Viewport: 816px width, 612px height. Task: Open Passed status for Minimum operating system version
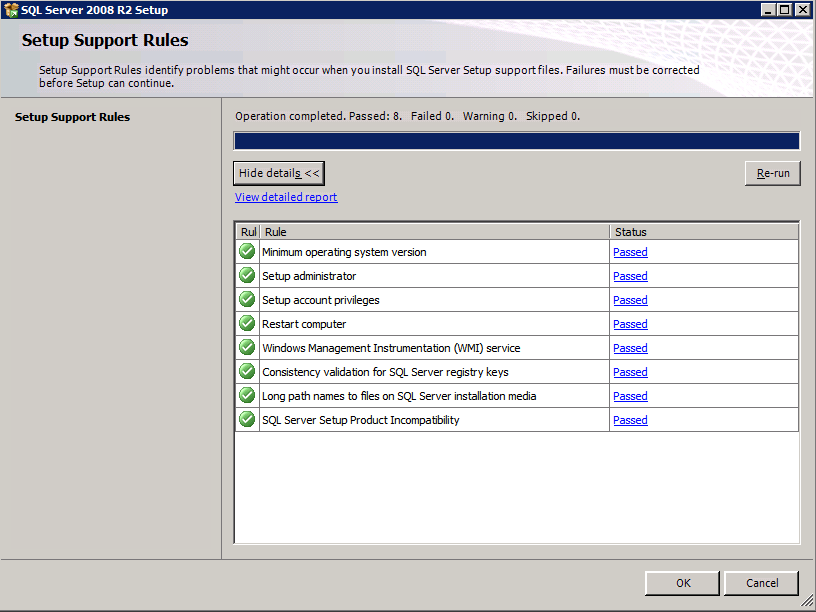pyautogui.click(x=630, y=252)
